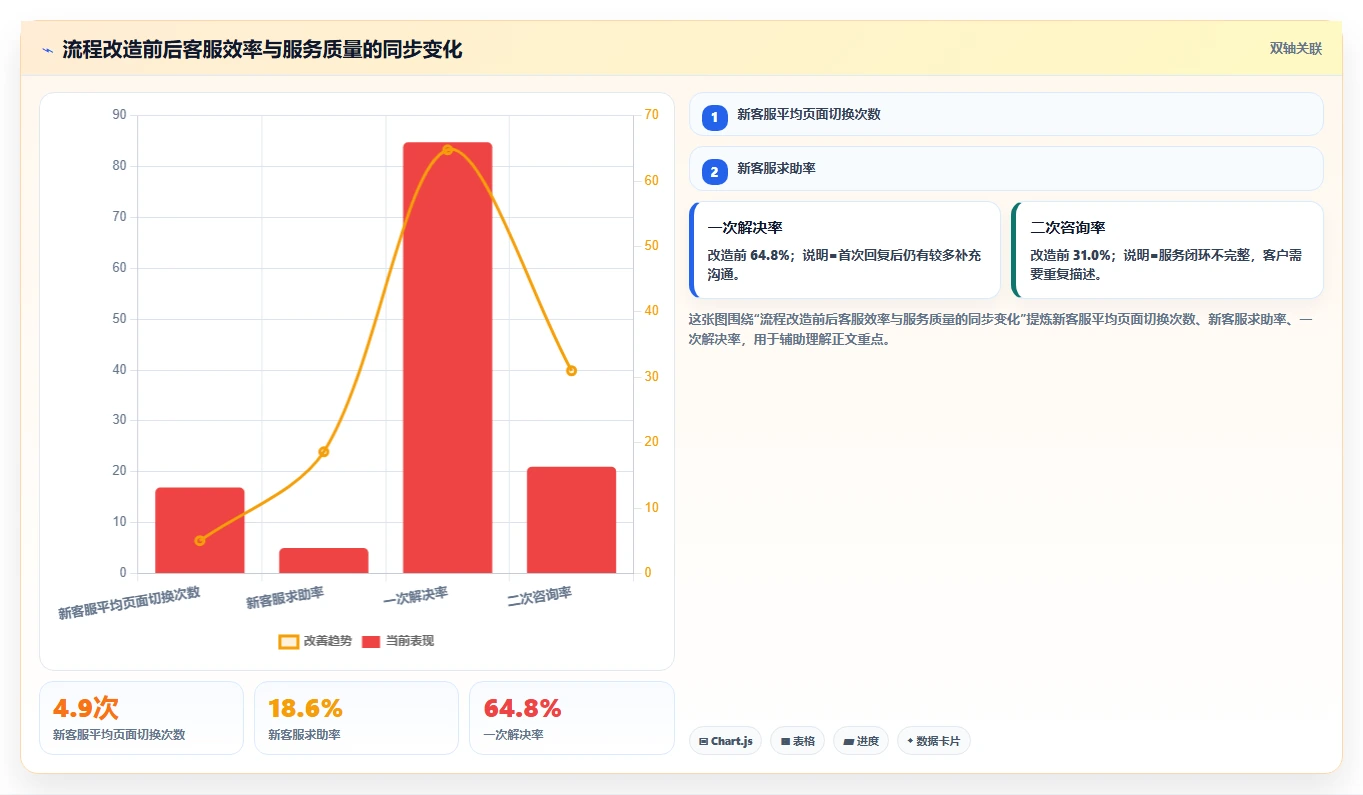1363x795 pixels.
Task: Select the number 1 badge icon
Action: (x=714, y=117)
